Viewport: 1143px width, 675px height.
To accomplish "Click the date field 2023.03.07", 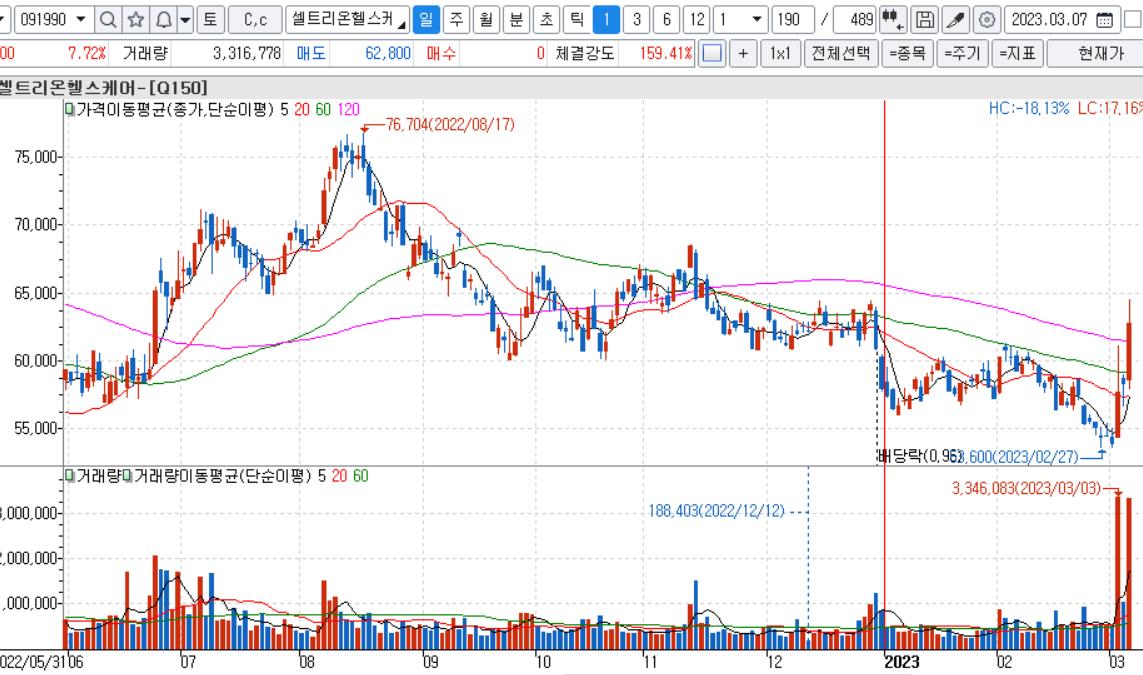I will (1050, 20).
